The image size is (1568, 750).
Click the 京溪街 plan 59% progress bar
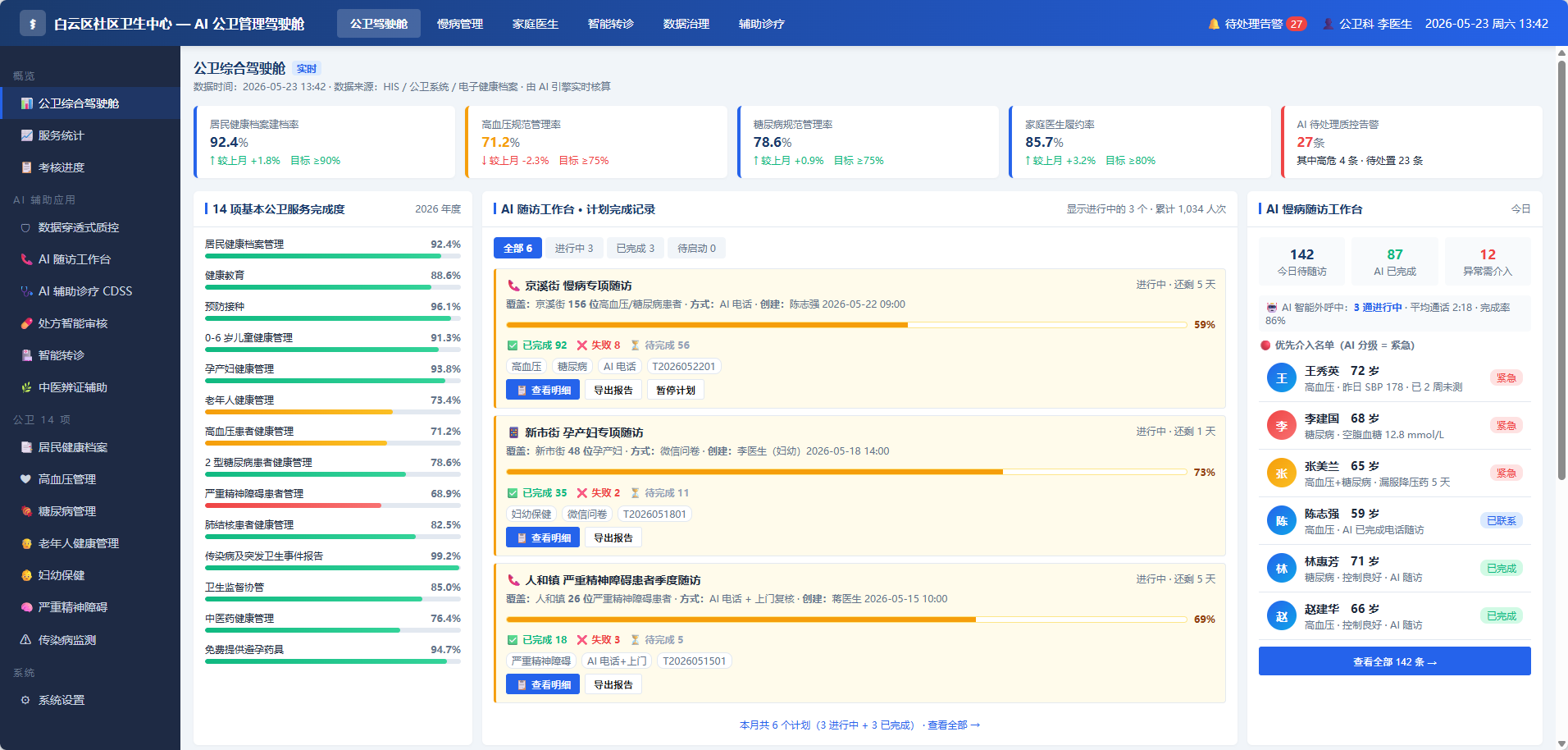(846, 325)
